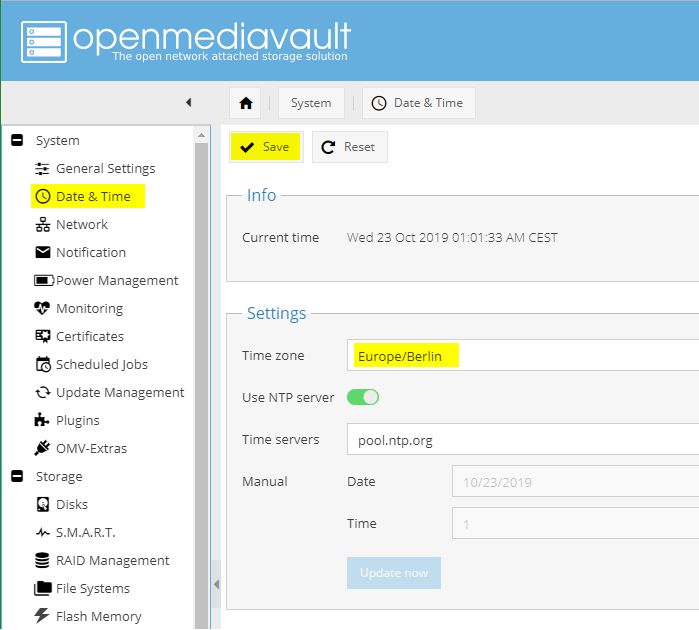Open the Time zone combo box

click(x=523, y=355)
